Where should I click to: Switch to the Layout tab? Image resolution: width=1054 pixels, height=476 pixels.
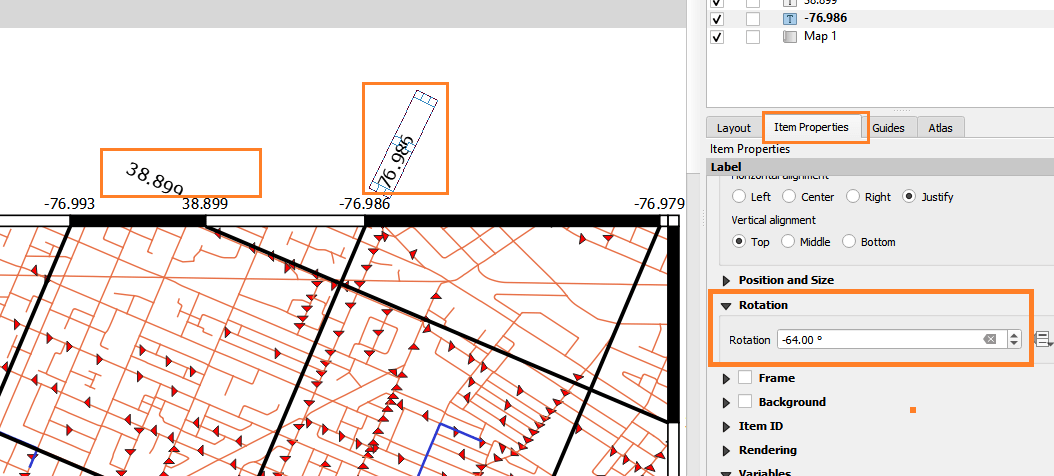[x=733, y=128]
